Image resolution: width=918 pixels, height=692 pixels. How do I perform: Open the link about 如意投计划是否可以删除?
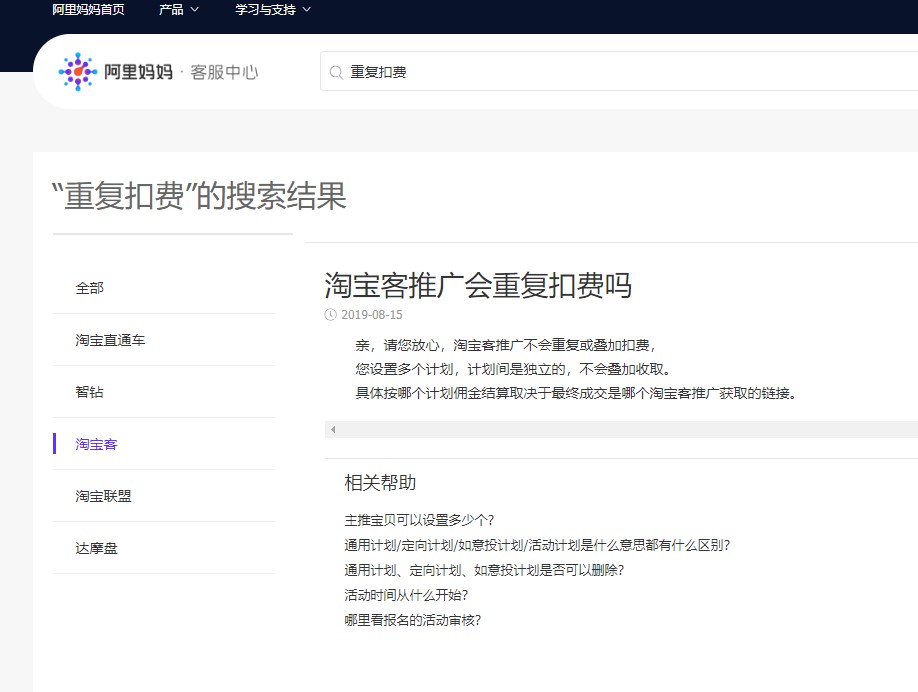484,570
